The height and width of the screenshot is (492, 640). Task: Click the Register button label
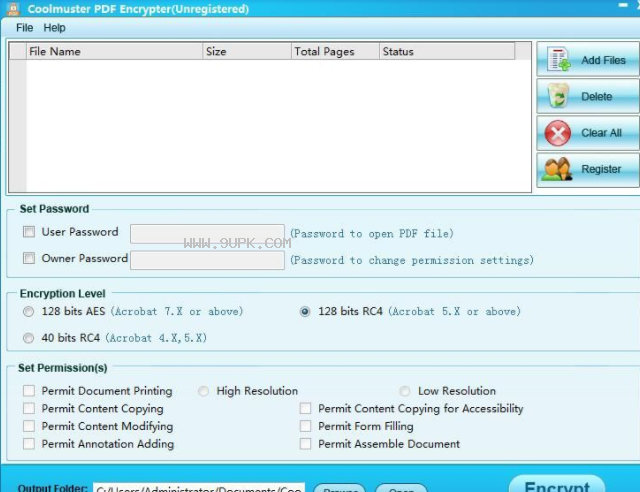(601, 169)
